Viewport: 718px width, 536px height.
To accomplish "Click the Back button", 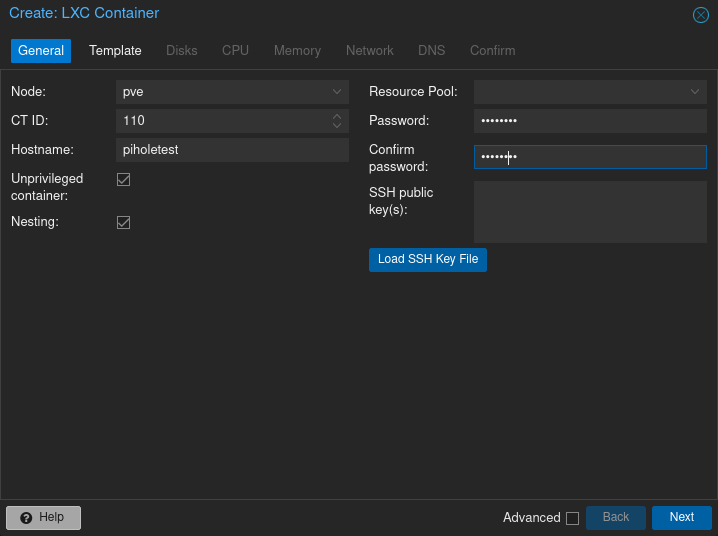I will pyautogui.click(x=616, y=517).
